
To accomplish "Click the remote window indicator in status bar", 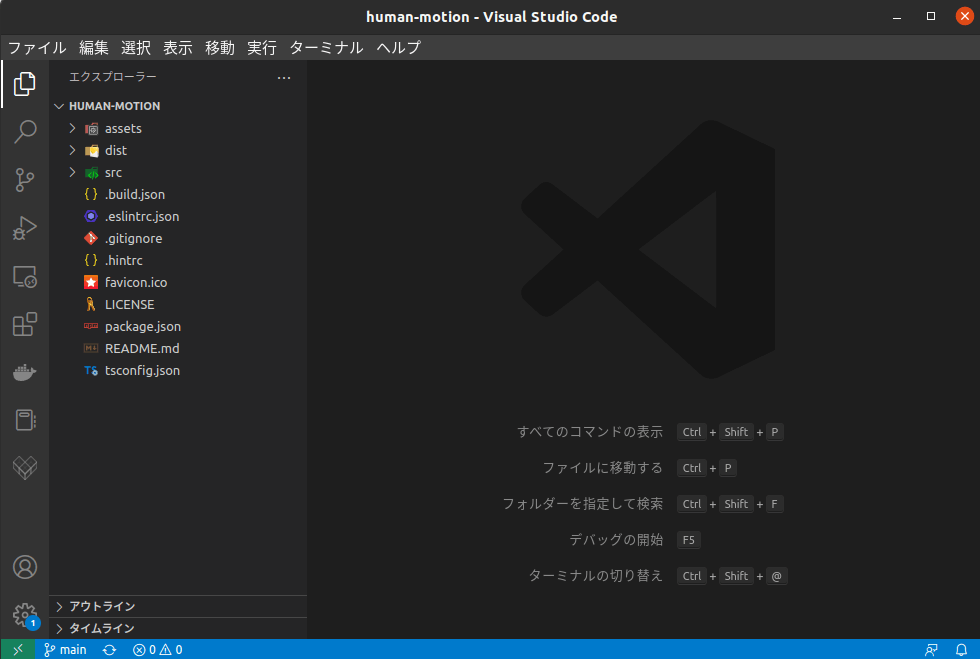I will pyautogui.click(x=18, y=650).
